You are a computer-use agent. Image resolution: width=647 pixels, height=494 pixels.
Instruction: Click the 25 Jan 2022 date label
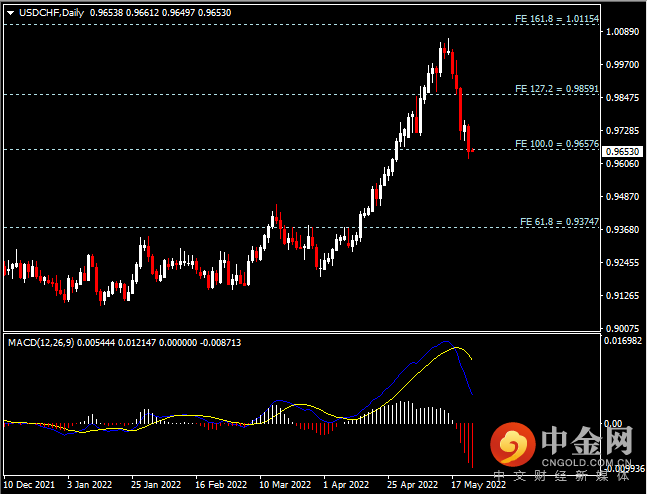(156, 485)
